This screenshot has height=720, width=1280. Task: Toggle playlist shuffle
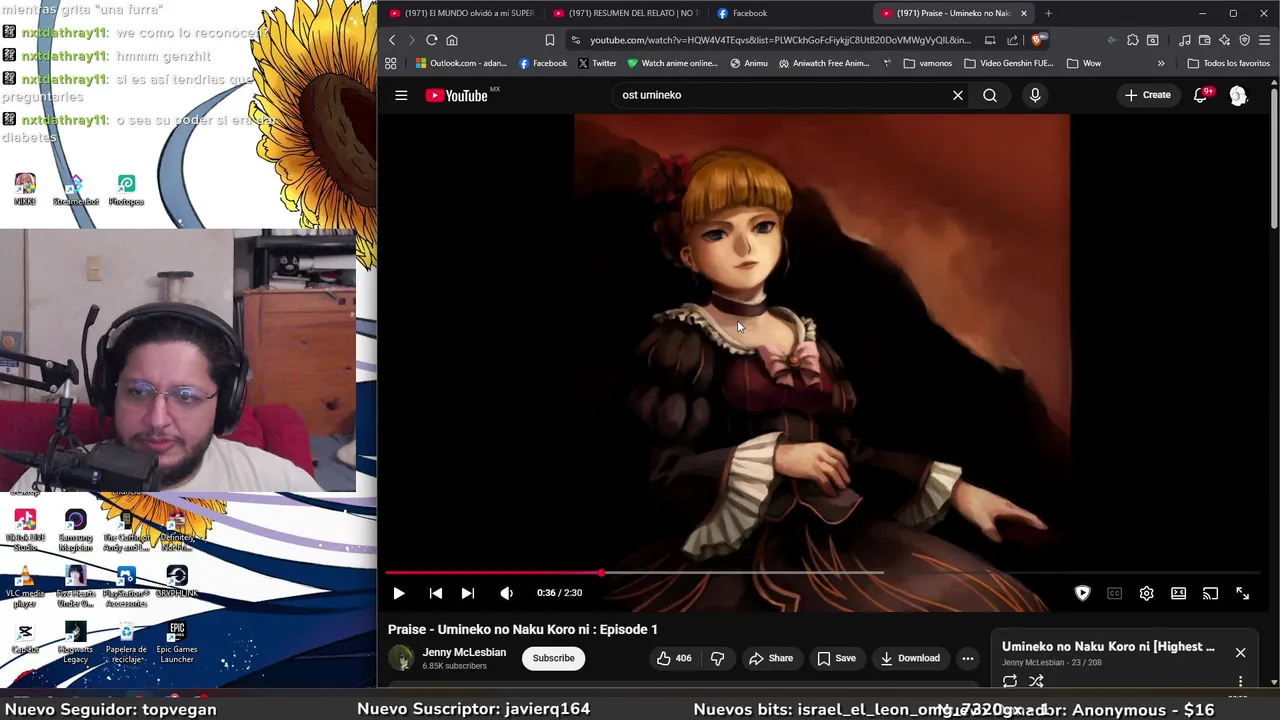(x=1036, y=681)
